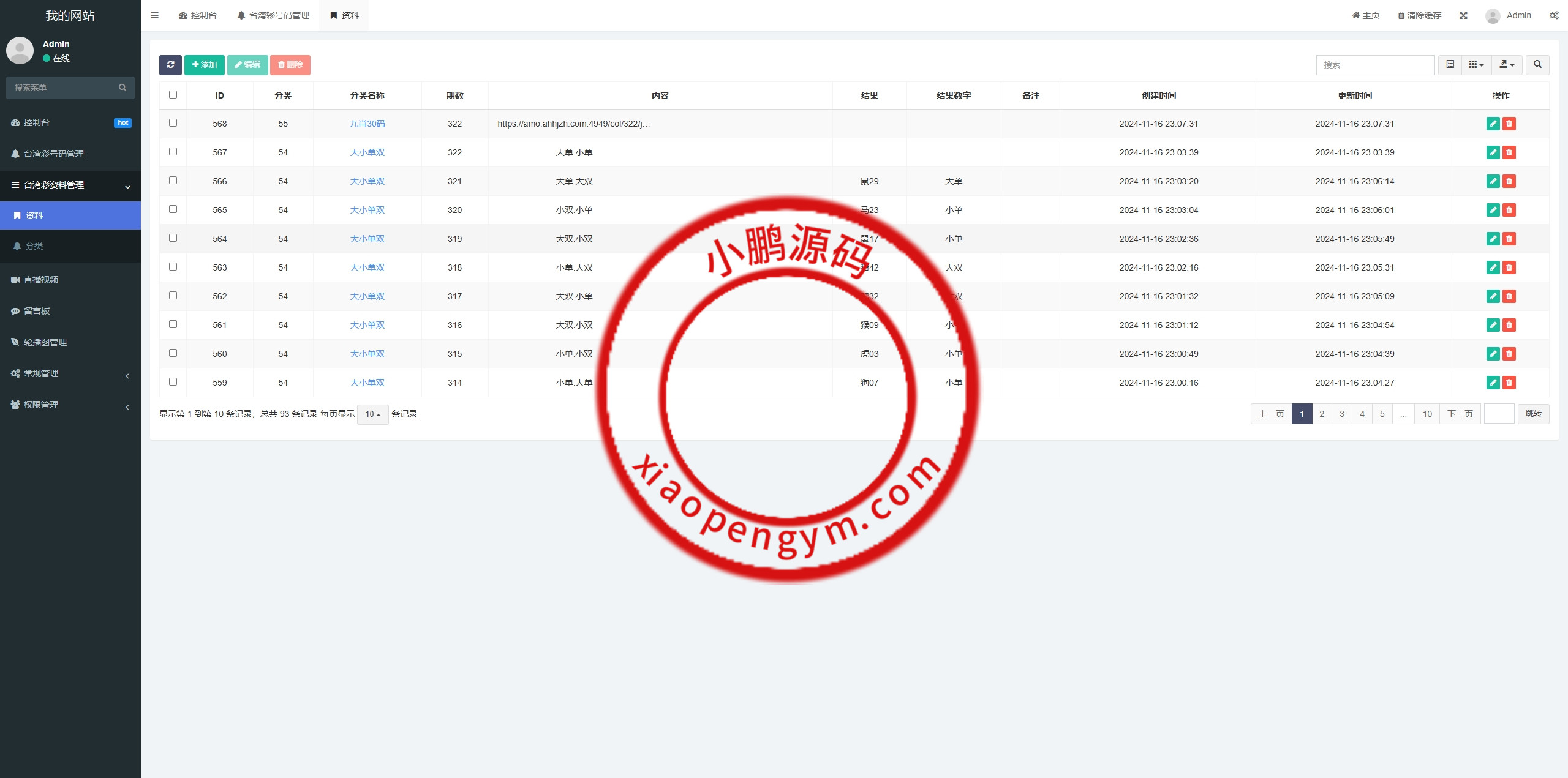Check the checkbox for row ID 563
This screenshot has height=778, width=1568.
click(x=173, y=267)
